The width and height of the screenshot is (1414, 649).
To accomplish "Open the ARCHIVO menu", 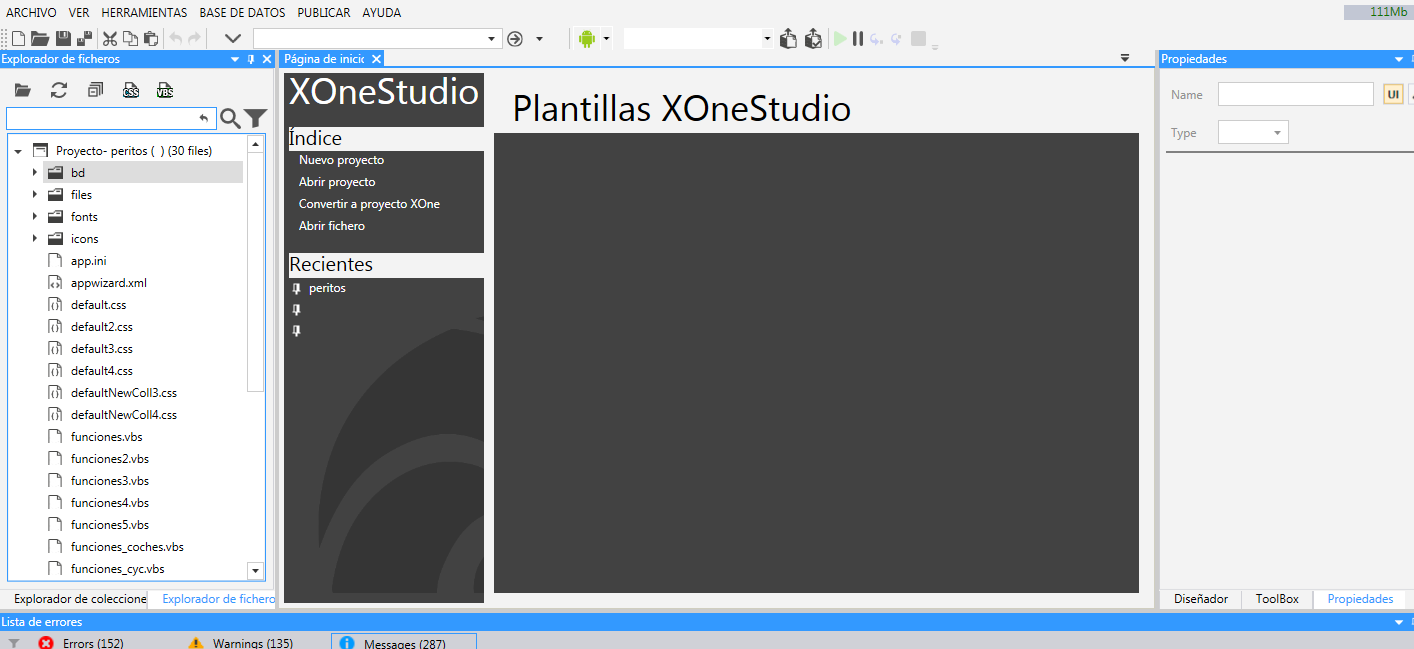I will tap(31, 13).
